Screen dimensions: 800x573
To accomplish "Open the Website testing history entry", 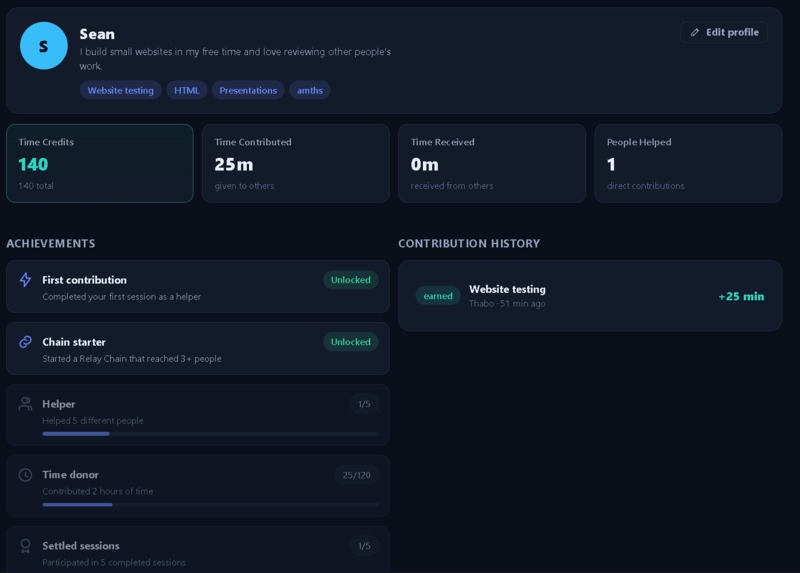I will point(590,296).
